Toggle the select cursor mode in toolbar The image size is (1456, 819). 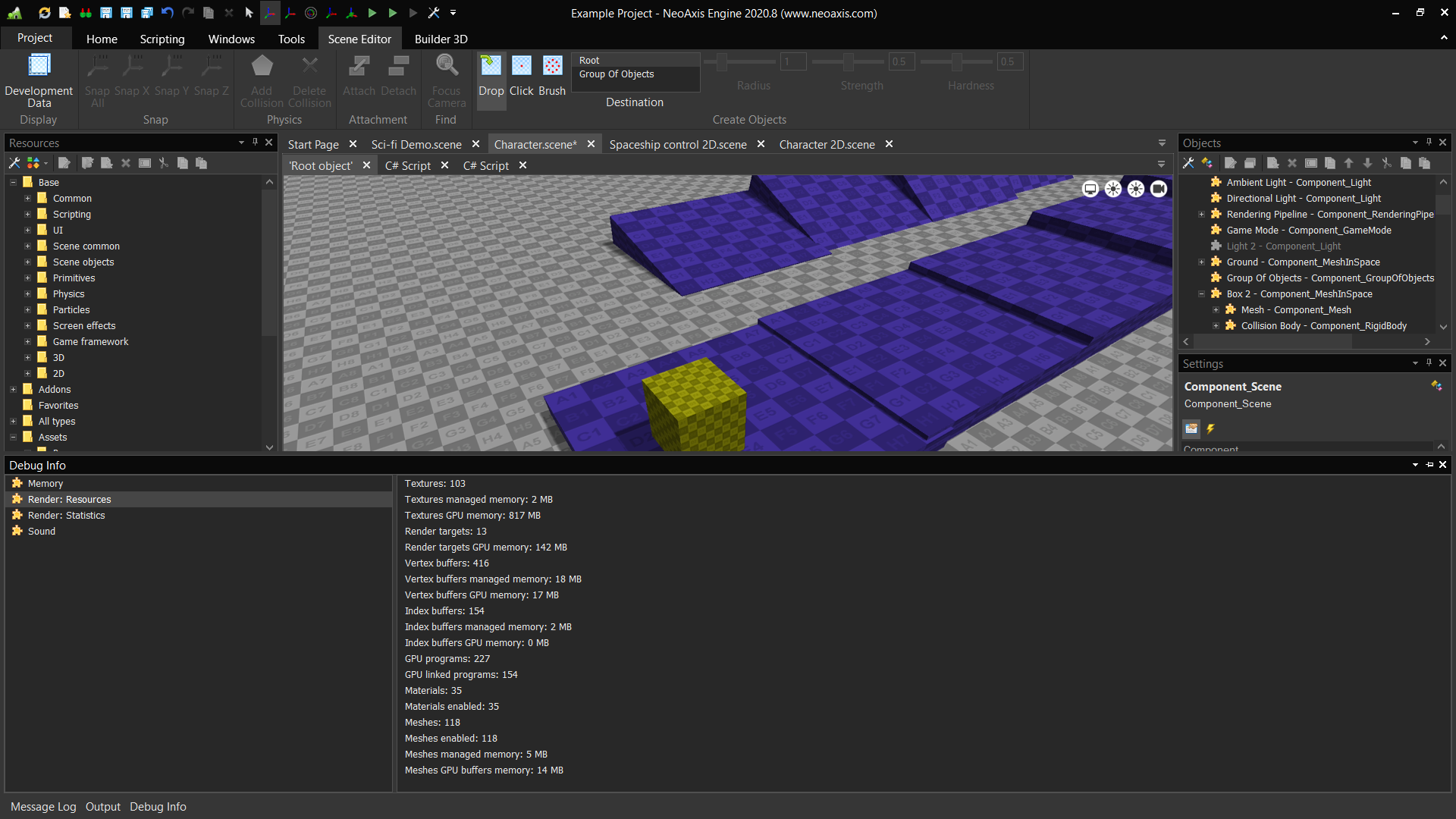coord(249,13)
